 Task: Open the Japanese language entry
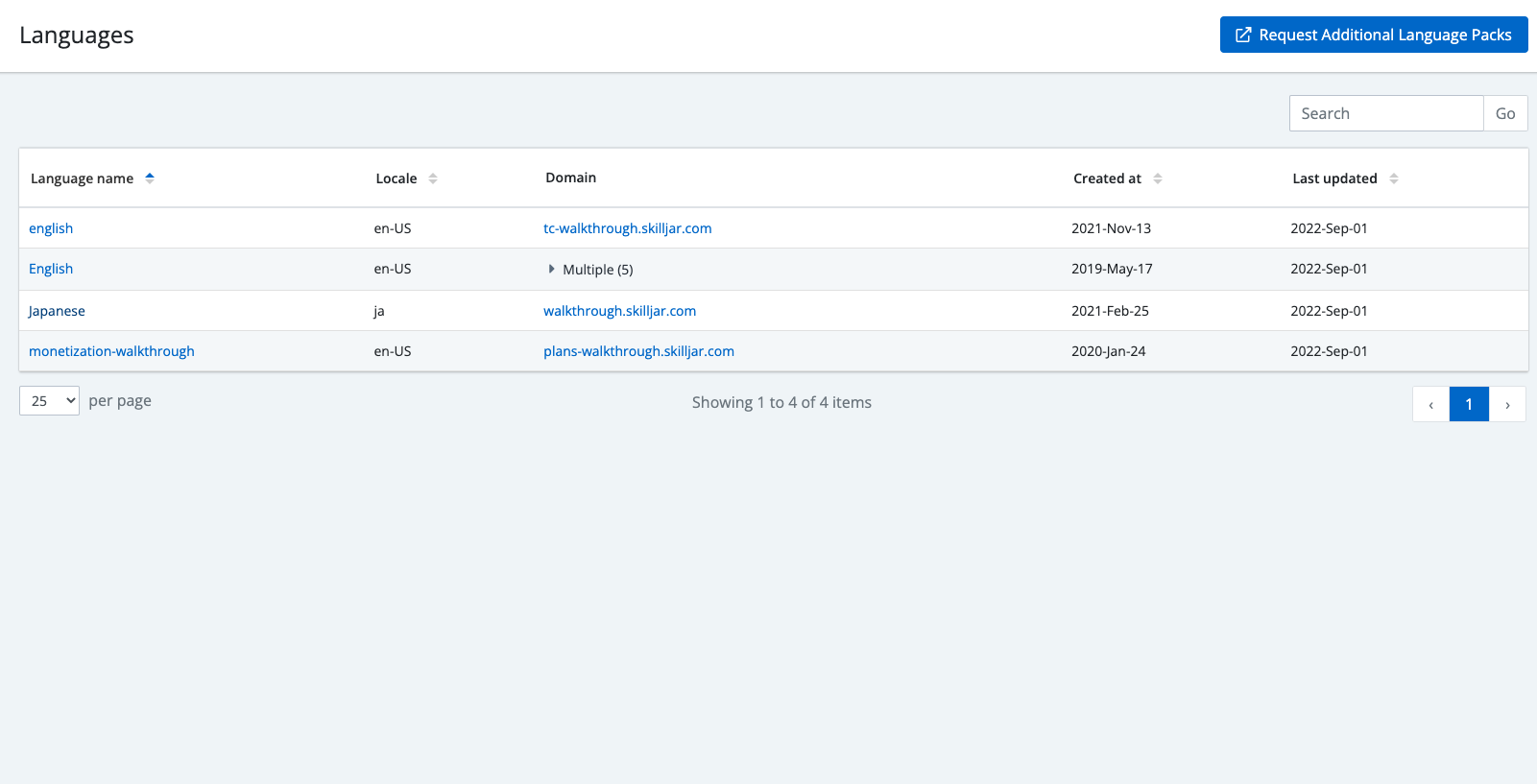(x=57, y=311)
